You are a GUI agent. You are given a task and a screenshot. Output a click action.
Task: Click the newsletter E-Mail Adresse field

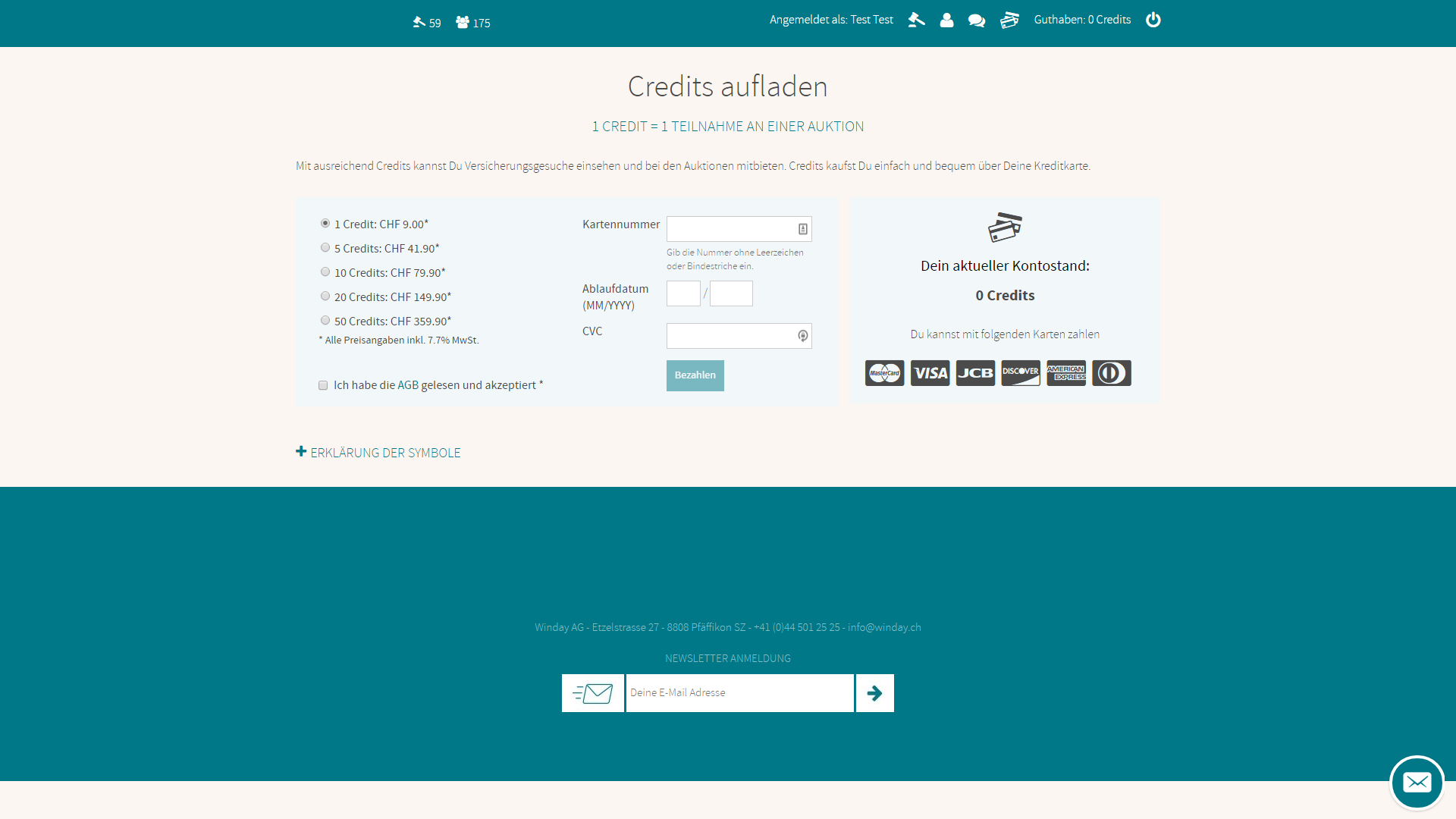[x=739, y=693]
